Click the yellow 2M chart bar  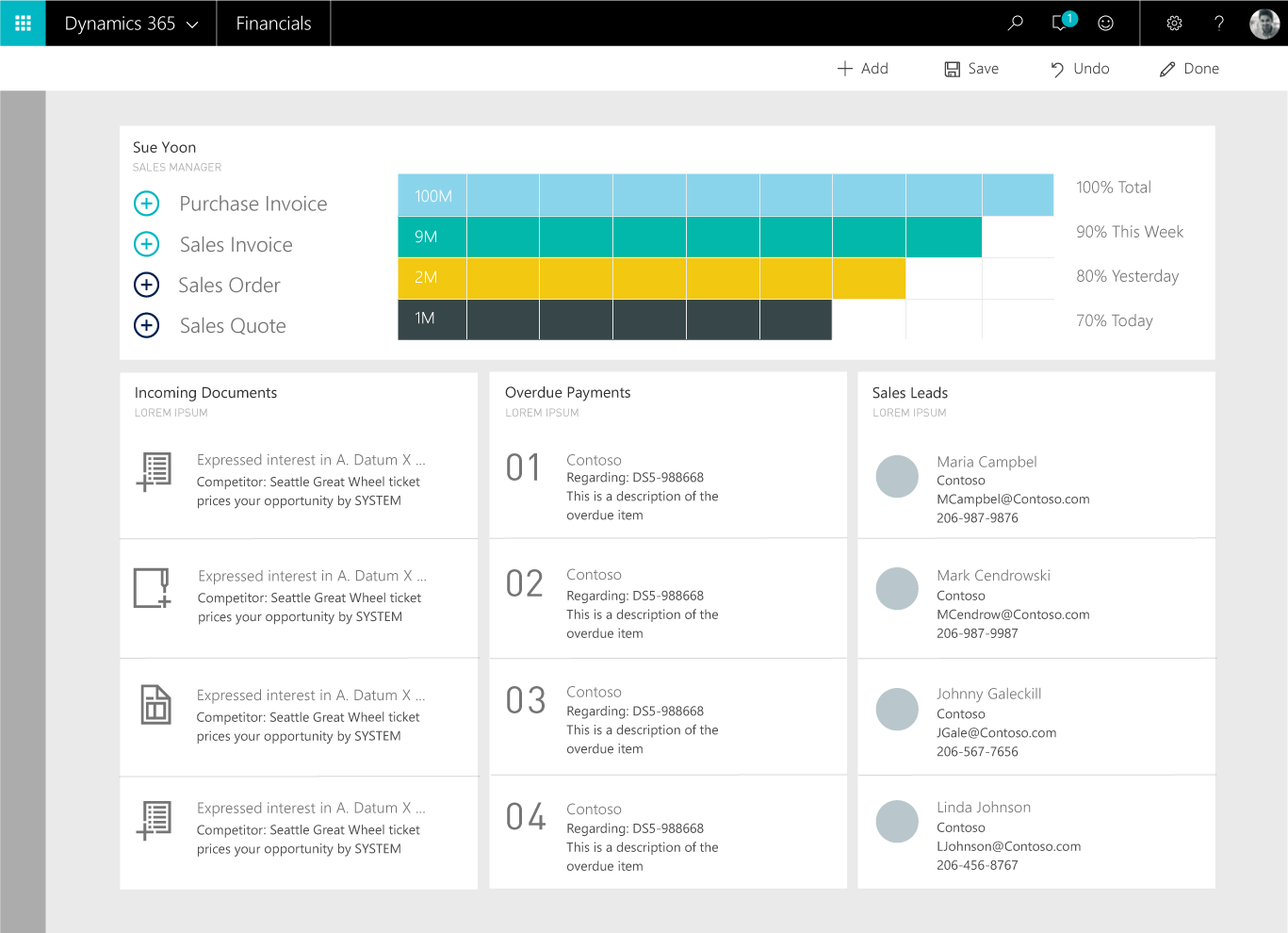651,278
